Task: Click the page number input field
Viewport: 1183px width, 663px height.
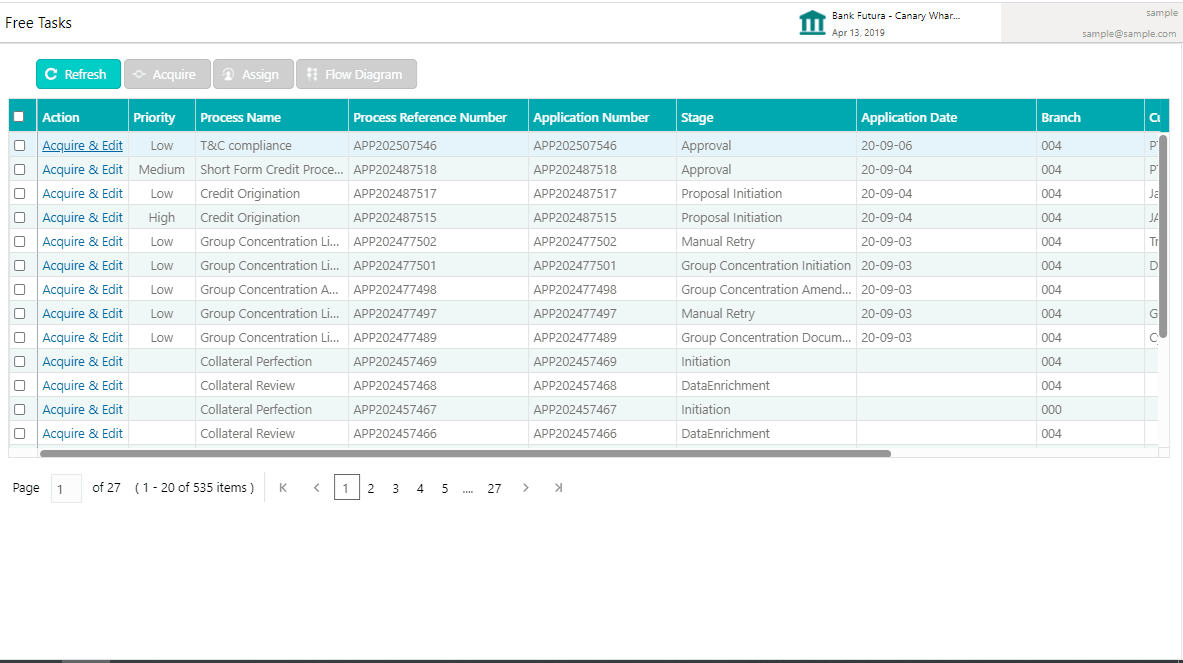Action: 66,488
